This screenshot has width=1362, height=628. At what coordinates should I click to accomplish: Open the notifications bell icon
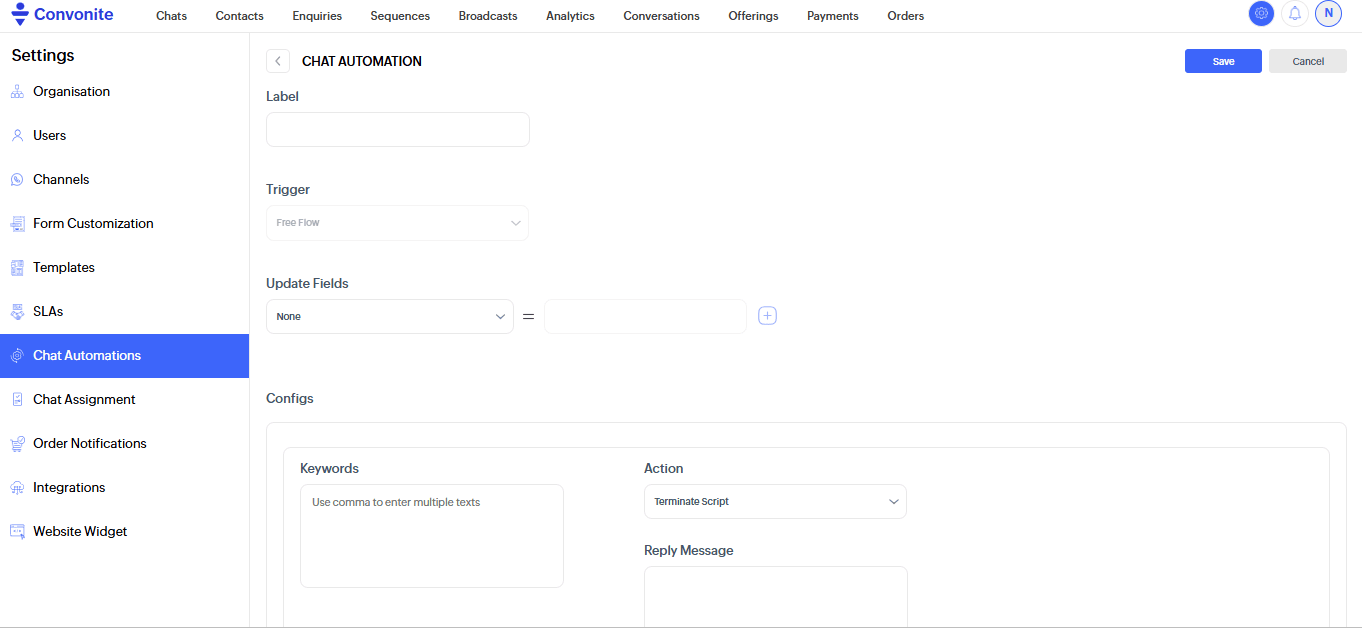click(1294, 14)
